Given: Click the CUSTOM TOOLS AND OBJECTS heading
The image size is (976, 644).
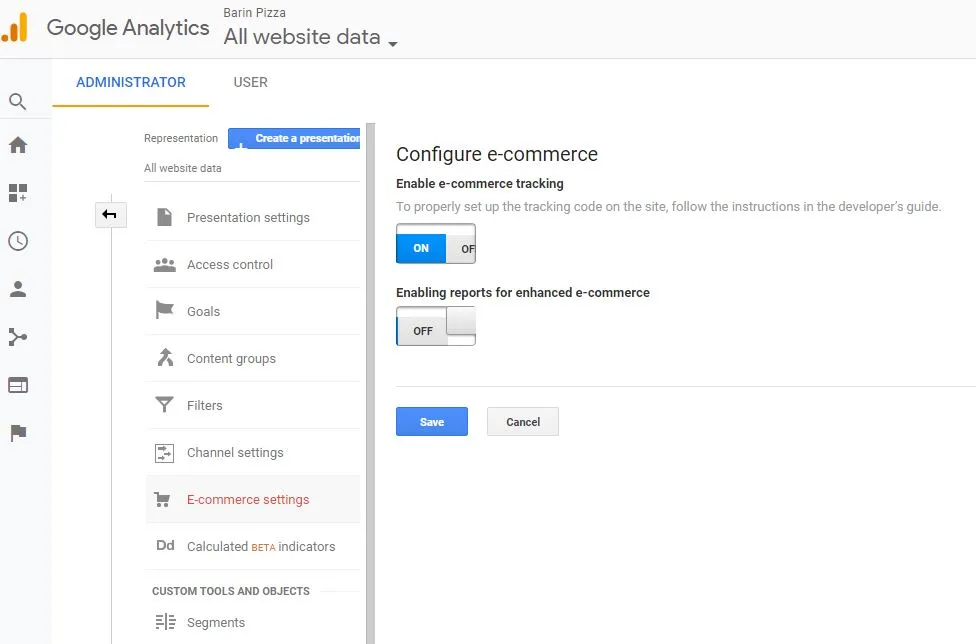Looking at the screenshot, I should tap(231, 591).
